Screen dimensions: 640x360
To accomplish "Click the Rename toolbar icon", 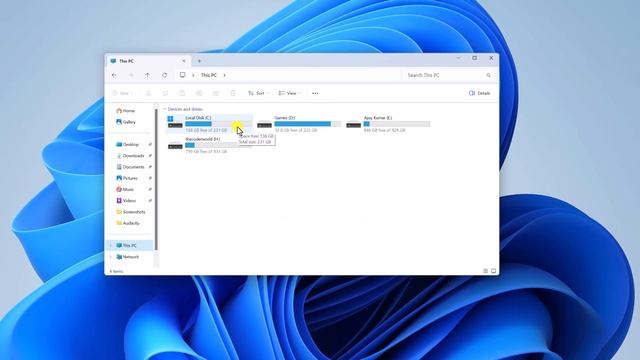I will click(x=199, y=93).
